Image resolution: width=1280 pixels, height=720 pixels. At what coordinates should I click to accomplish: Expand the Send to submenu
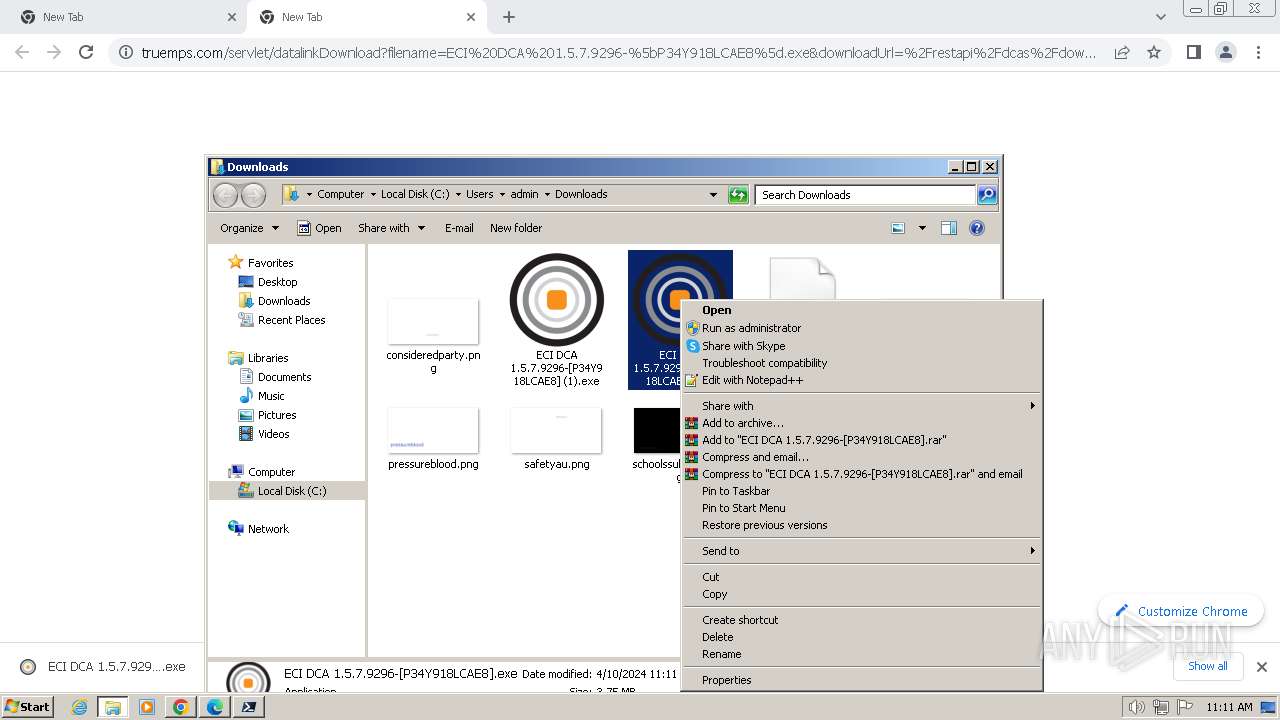(861, 551)
